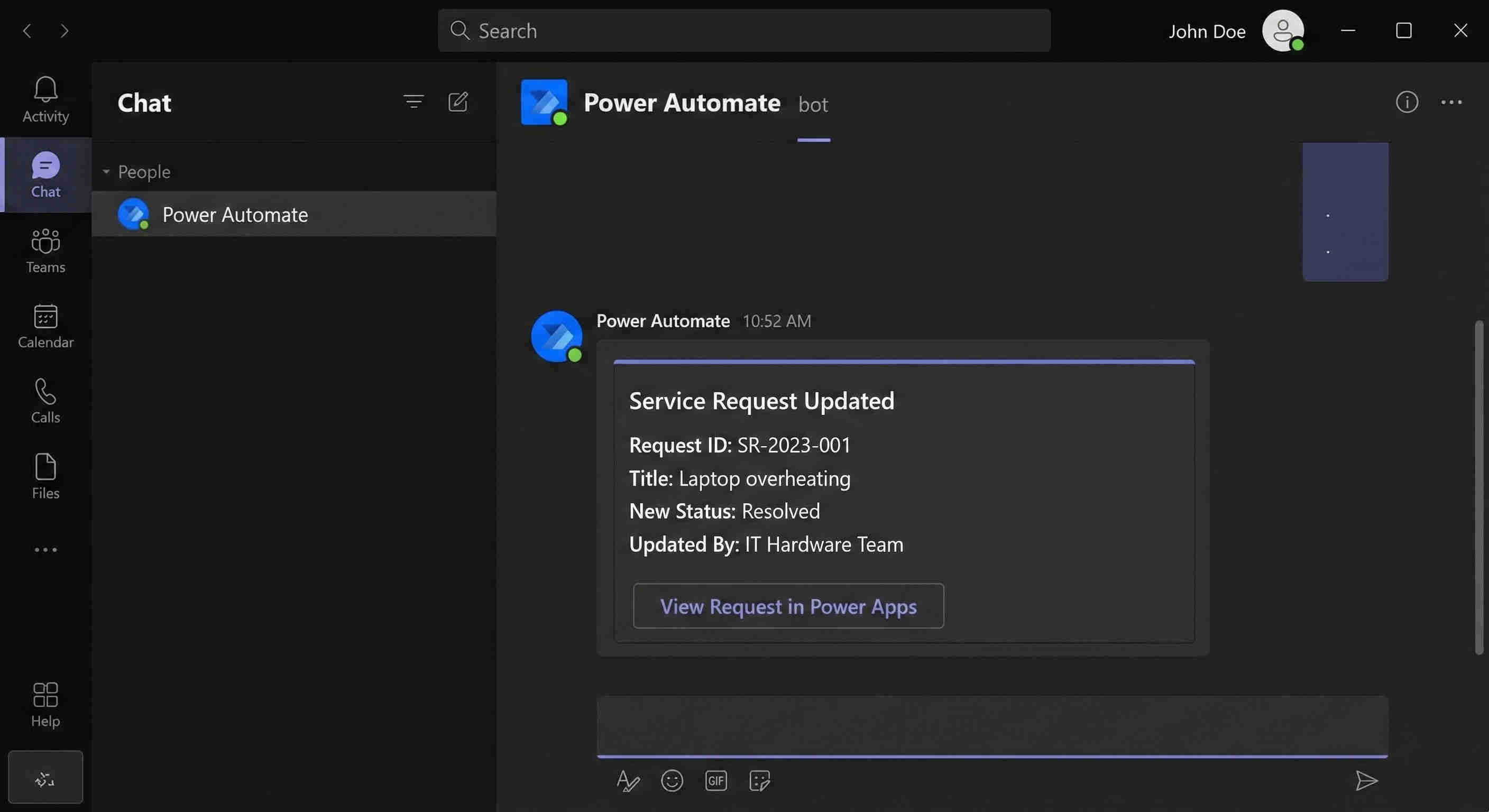Click the Title: Laptop overheating line

click(740, 478)
